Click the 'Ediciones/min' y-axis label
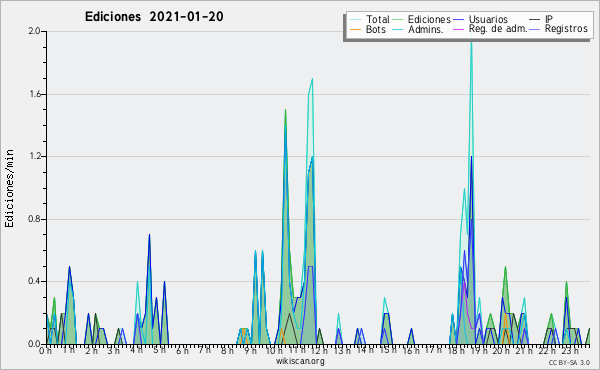Screen dimensions: 600x370 pyautogui.click(x=9, y=189)
